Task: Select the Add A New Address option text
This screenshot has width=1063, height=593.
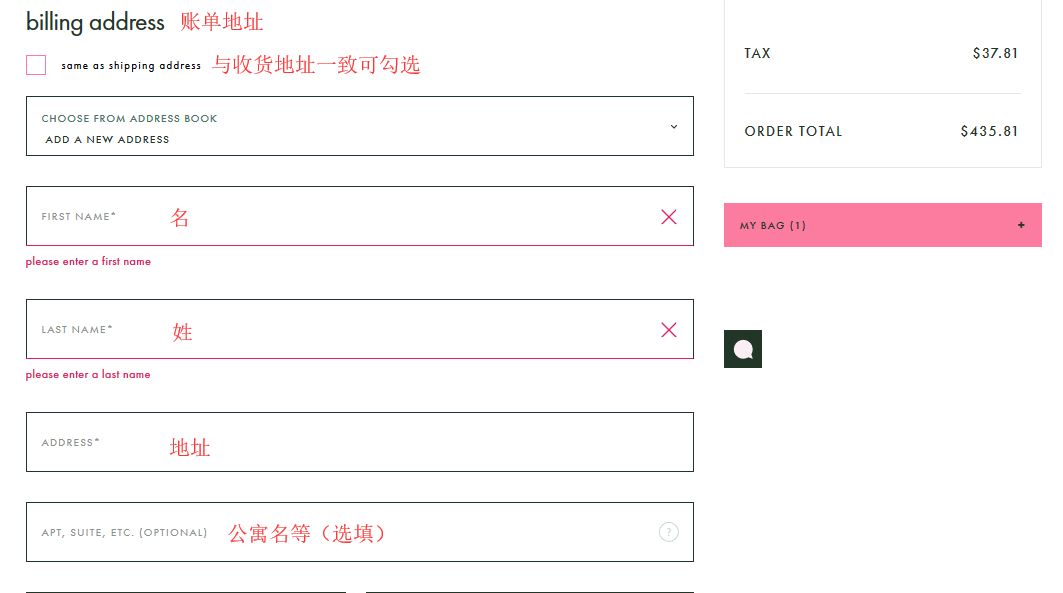Action: (x=107, y=140)
